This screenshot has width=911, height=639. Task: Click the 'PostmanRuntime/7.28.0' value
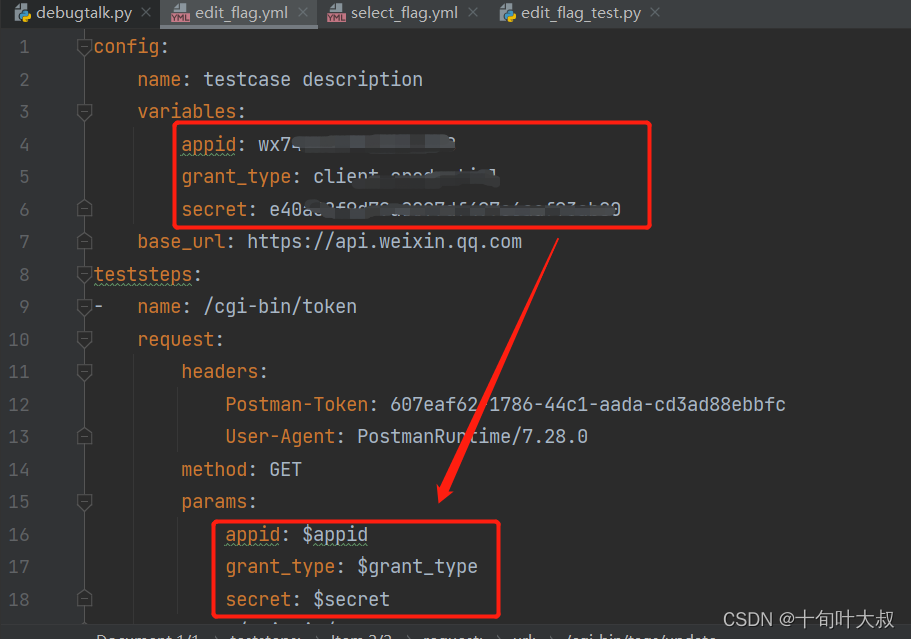pyautogui.click(x=472, y=437)
